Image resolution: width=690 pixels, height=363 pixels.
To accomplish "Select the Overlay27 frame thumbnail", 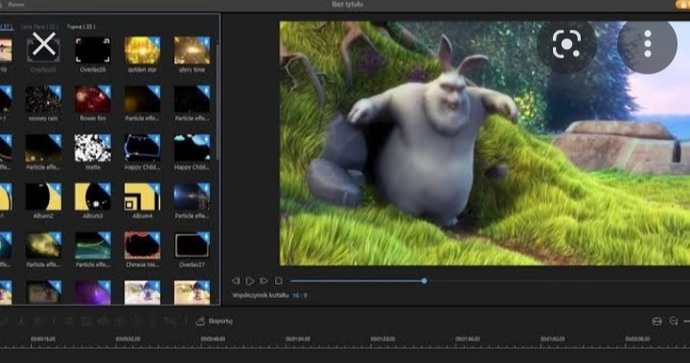I will [x=192, y=246].
